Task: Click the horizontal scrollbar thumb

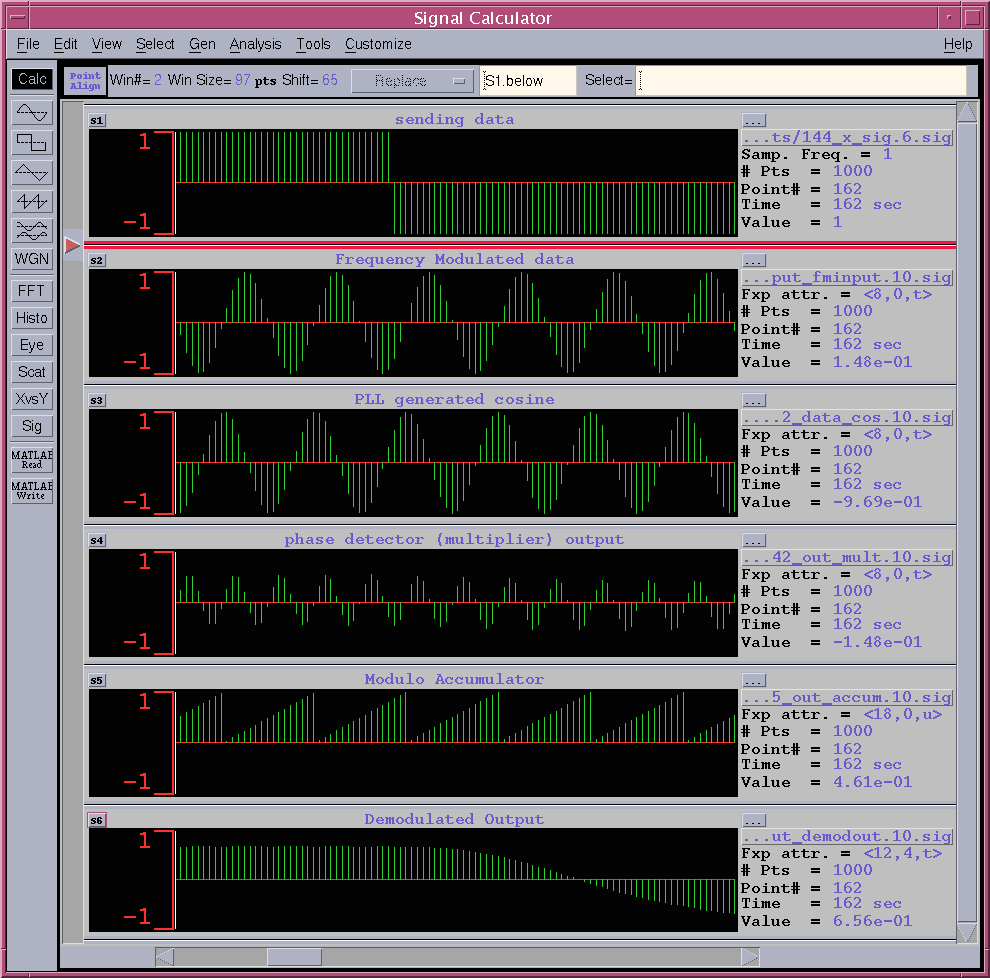Action: click(x=294, y=957)
